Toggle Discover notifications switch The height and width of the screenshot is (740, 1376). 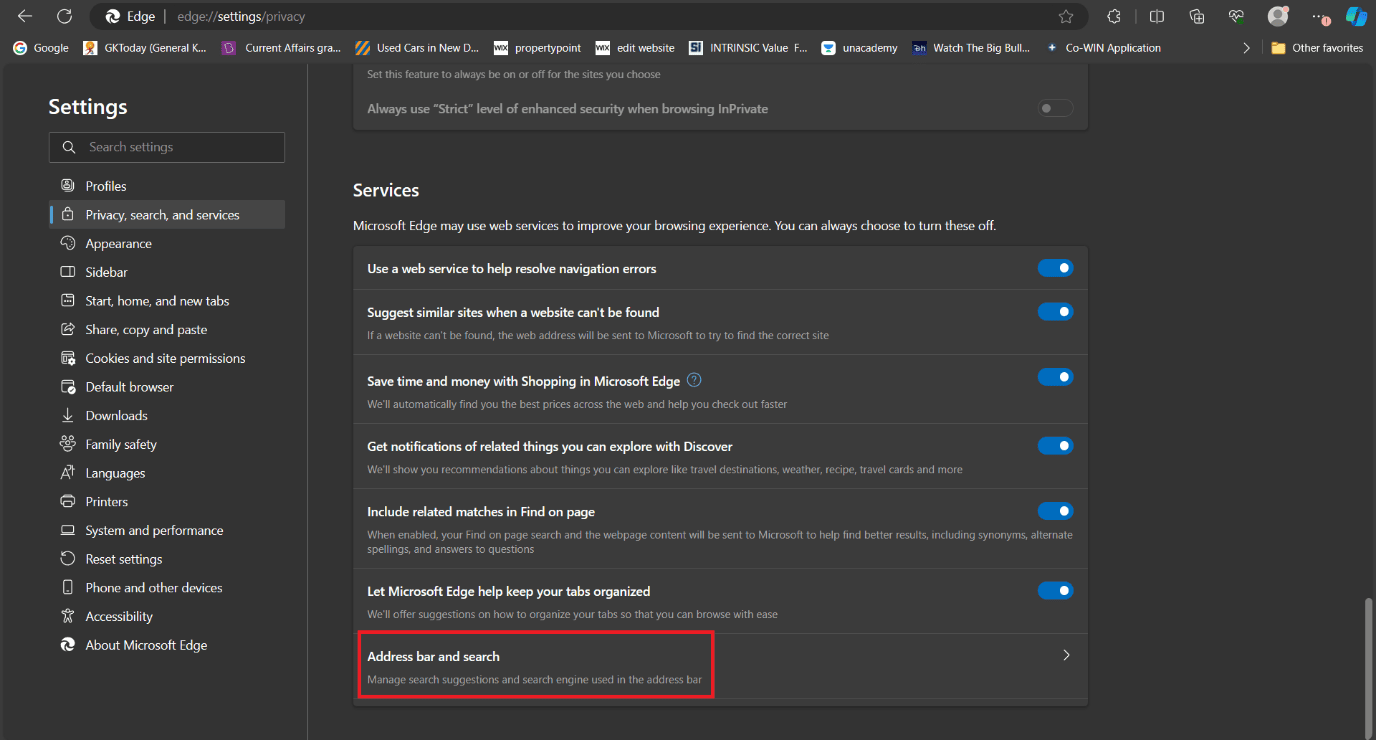(1055, 446)
